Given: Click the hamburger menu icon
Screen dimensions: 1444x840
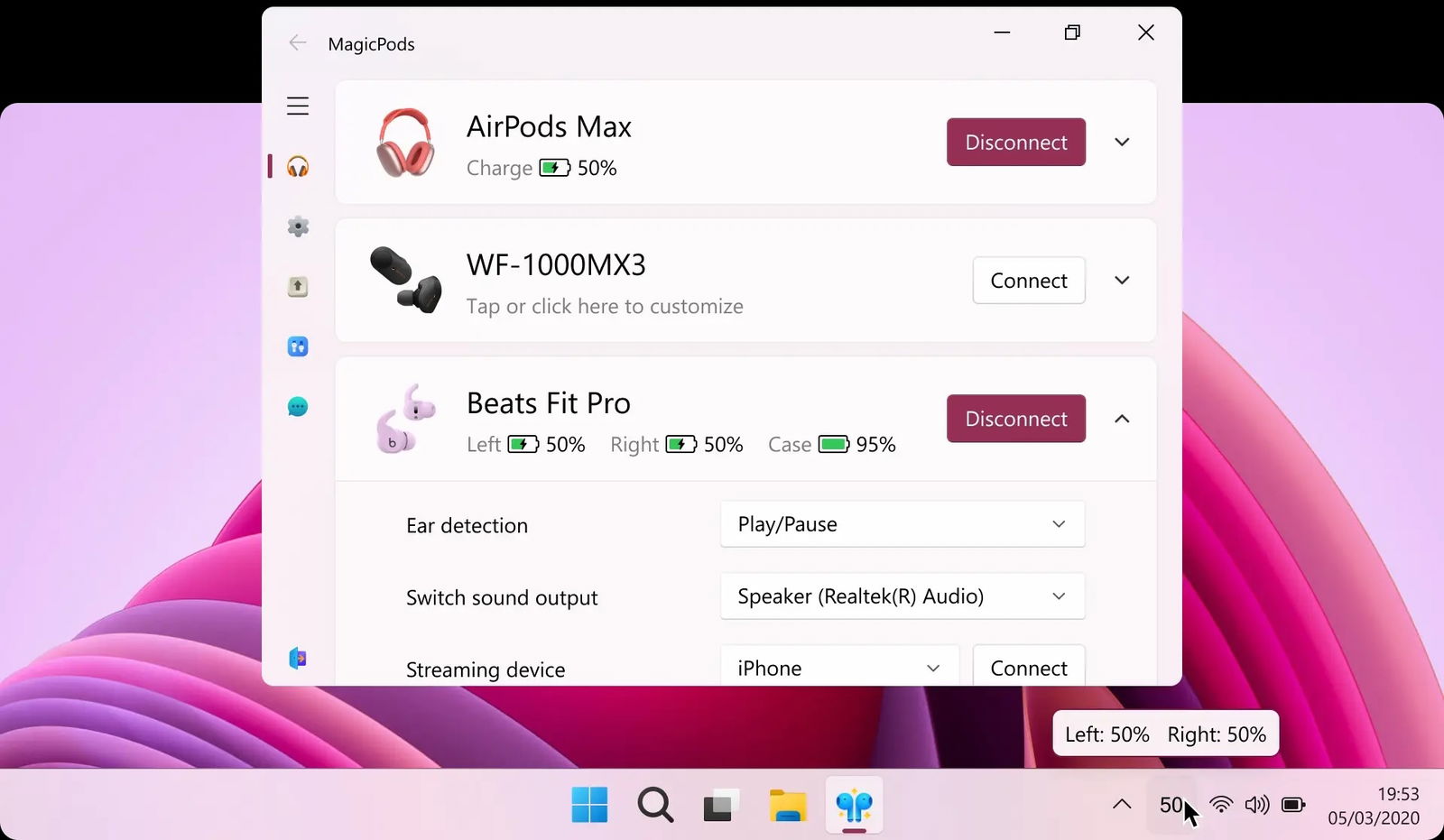Looking at the screenshot, I should (x=298, y=106).
